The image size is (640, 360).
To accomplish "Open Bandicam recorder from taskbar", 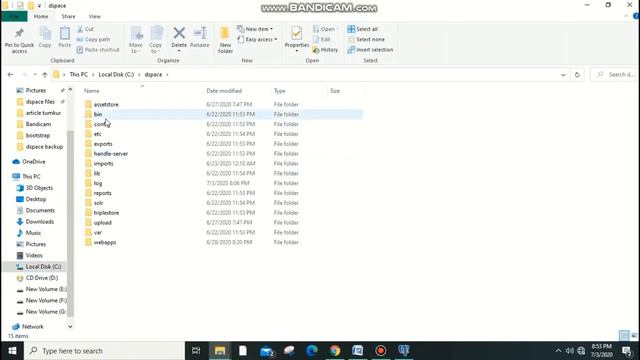I will tap(380, 351).
